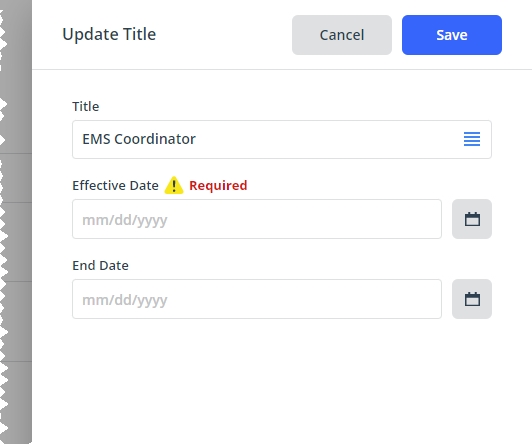
Task: Click the Title field label
Action: [86, 107]
